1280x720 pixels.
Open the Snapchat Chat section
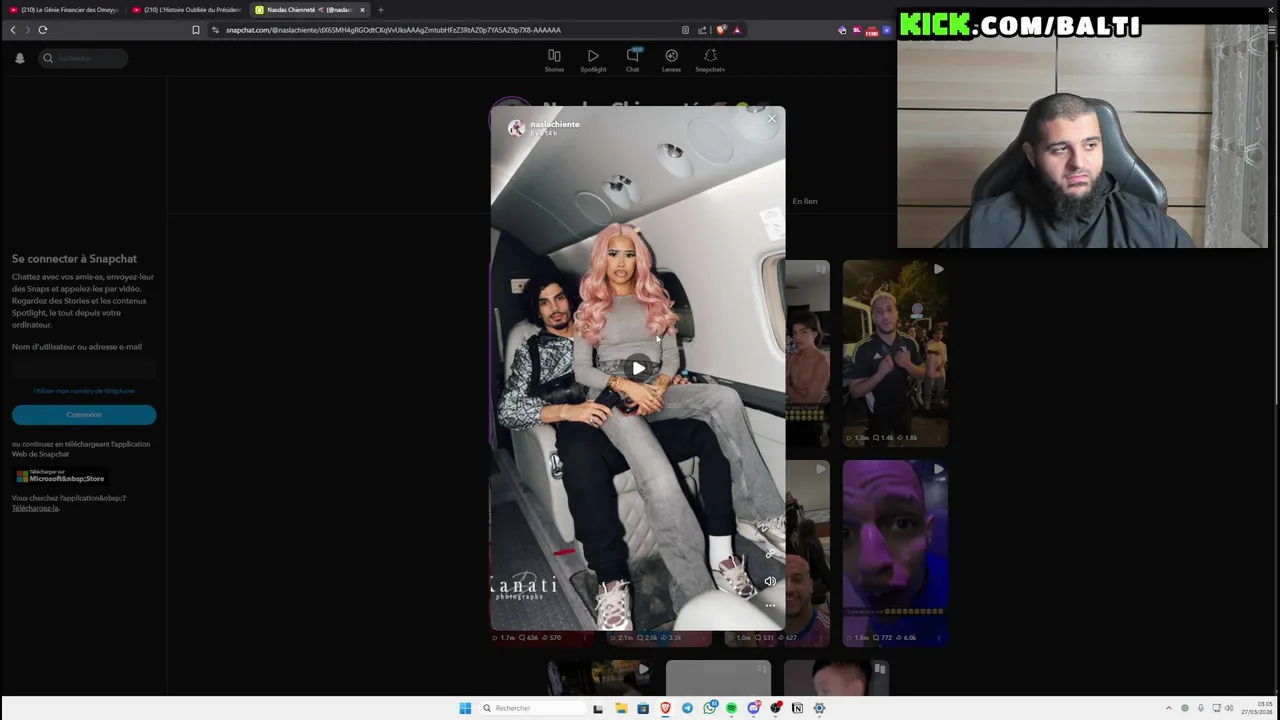(x=632, y=60)
